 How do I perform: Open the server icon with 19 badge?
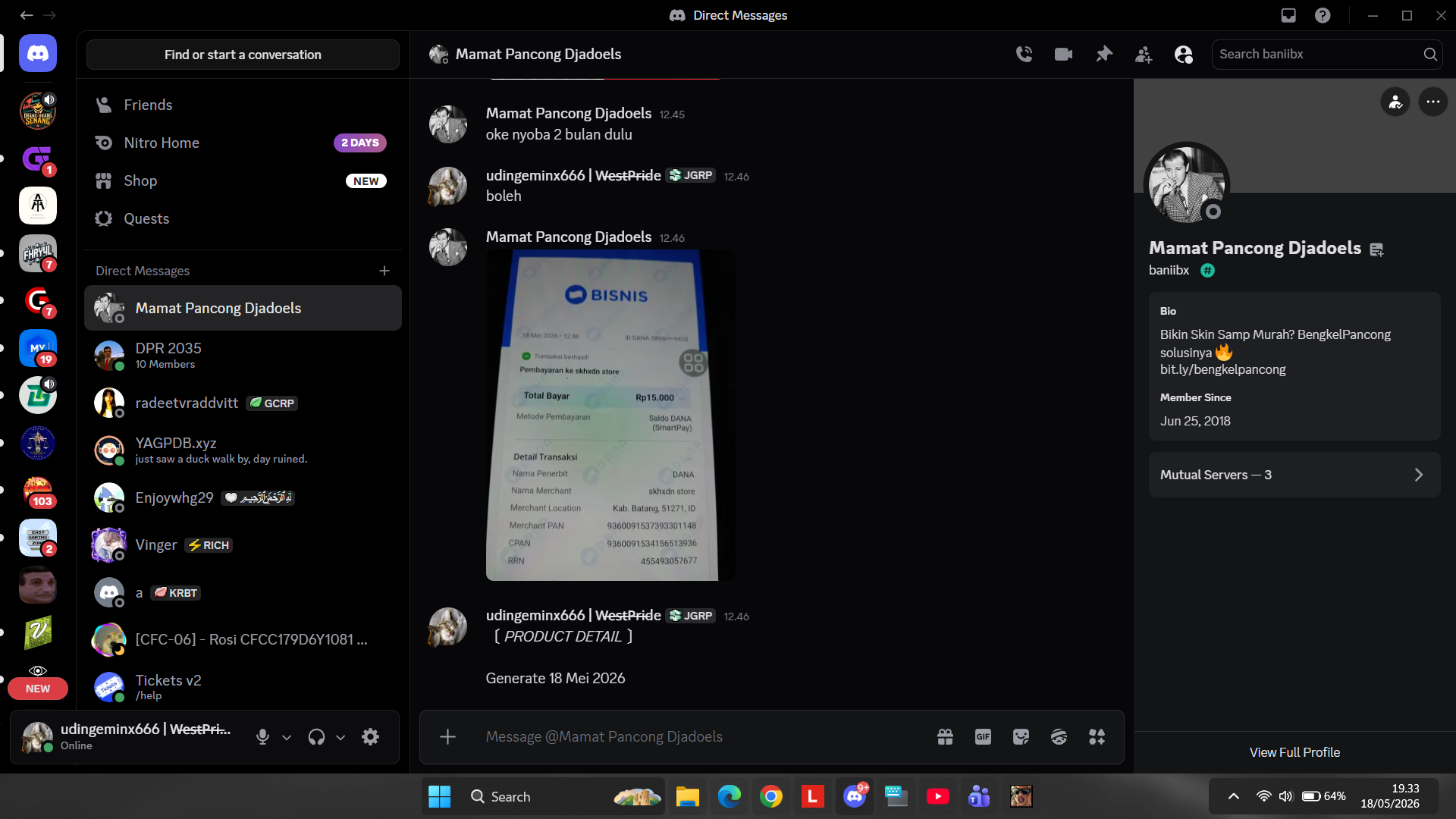click(x=38, y=348)
